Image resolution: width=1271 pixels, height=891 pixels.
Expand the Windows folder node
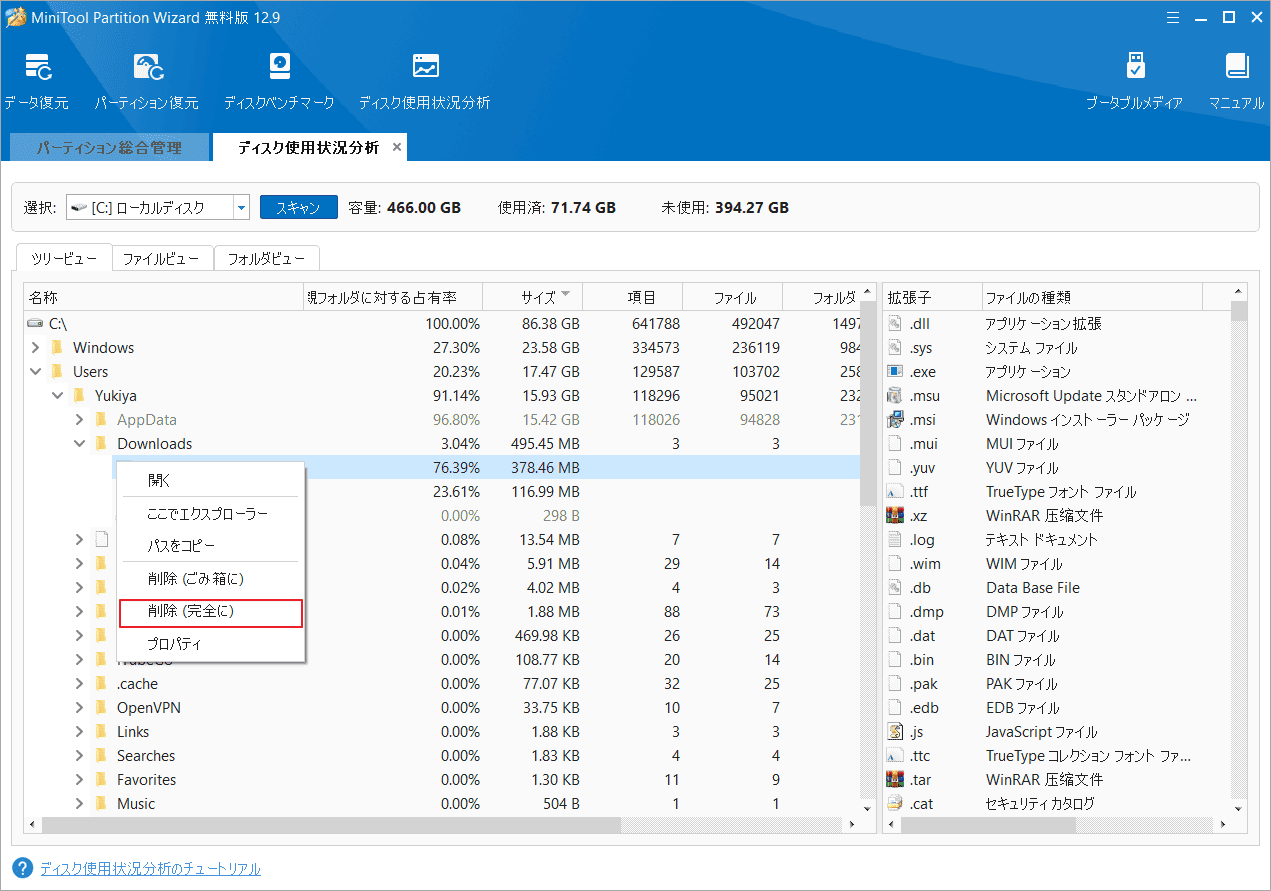coord(35,348)
